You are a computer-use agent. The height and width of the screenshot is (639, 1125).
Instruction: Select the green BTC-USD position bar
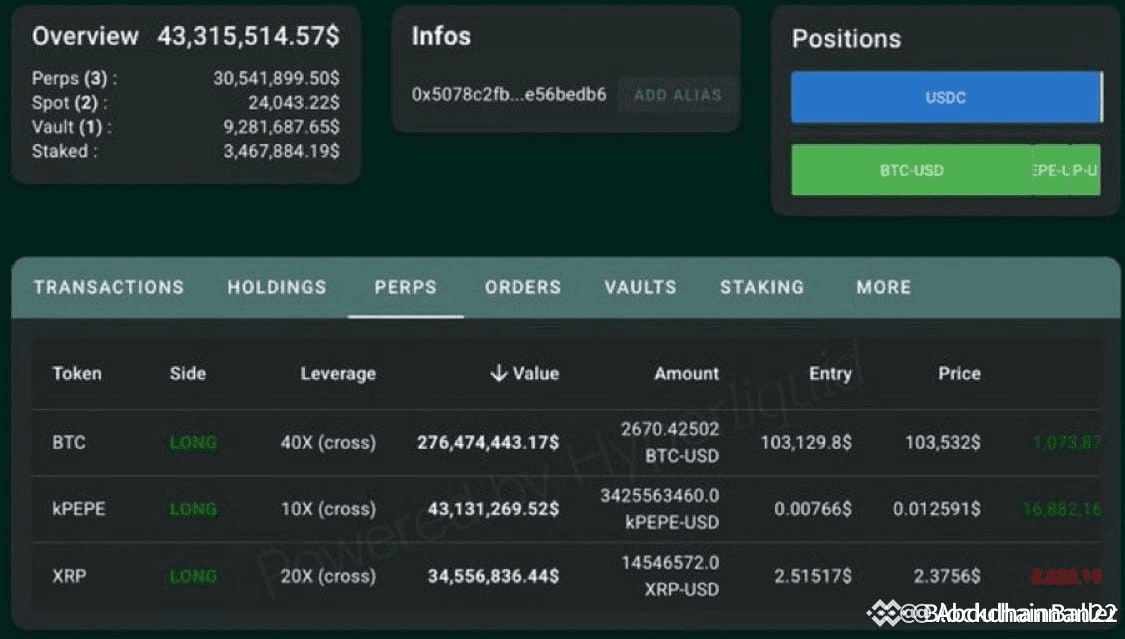[911, 170]
